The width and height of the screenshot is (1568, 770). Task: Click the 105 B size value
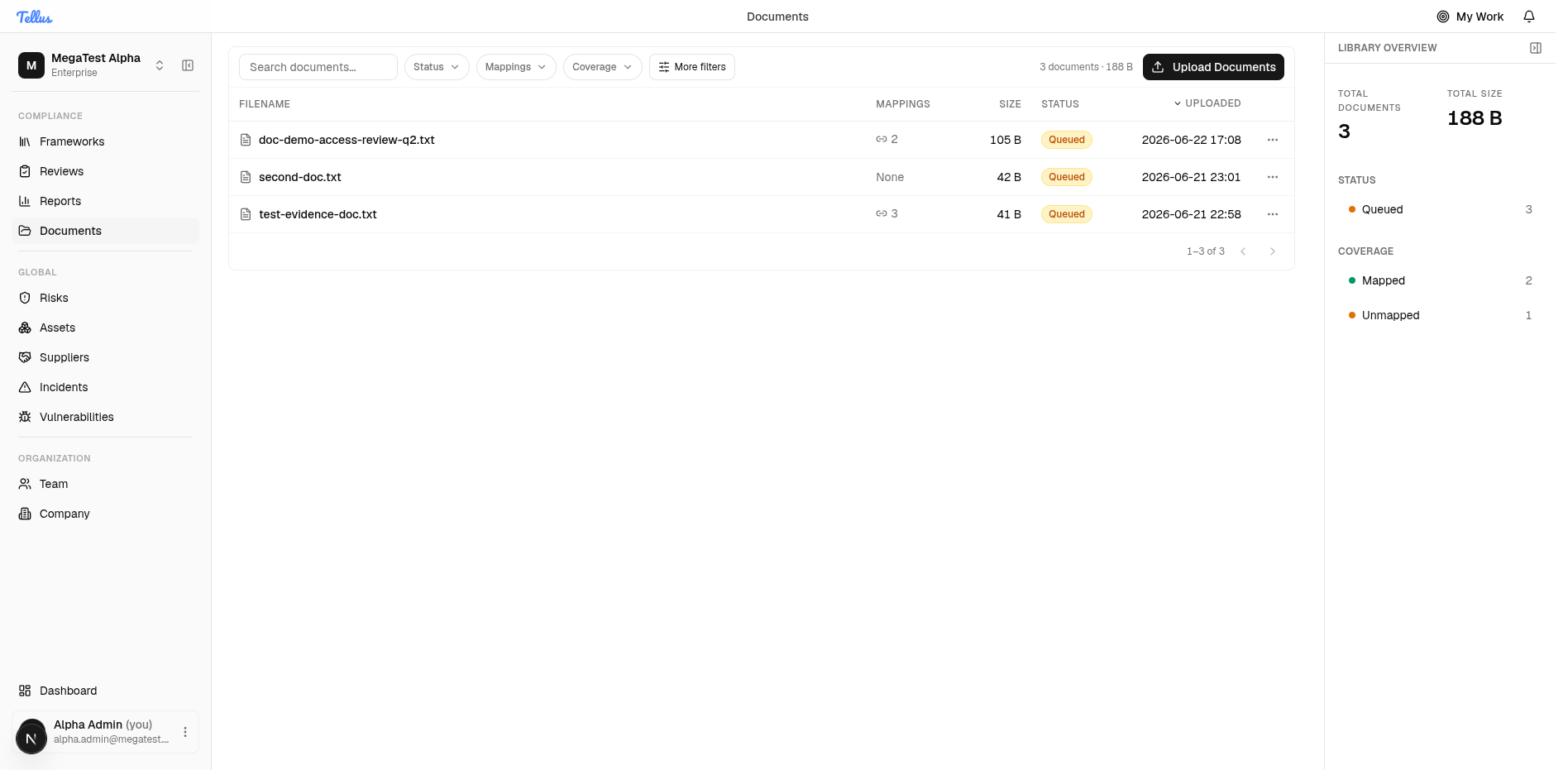[x=1006, y=140]
